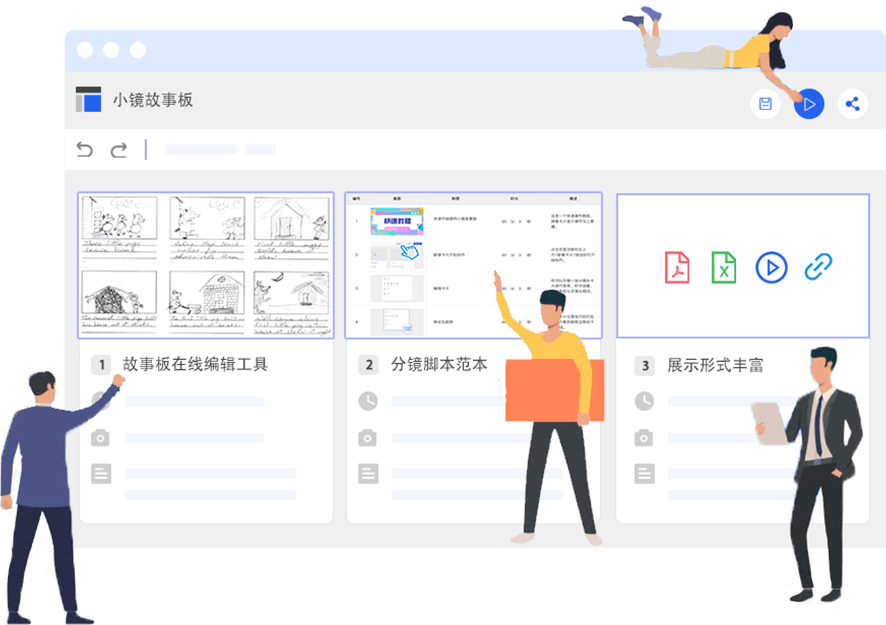Select the red PDF export icon

coord(678,267)
